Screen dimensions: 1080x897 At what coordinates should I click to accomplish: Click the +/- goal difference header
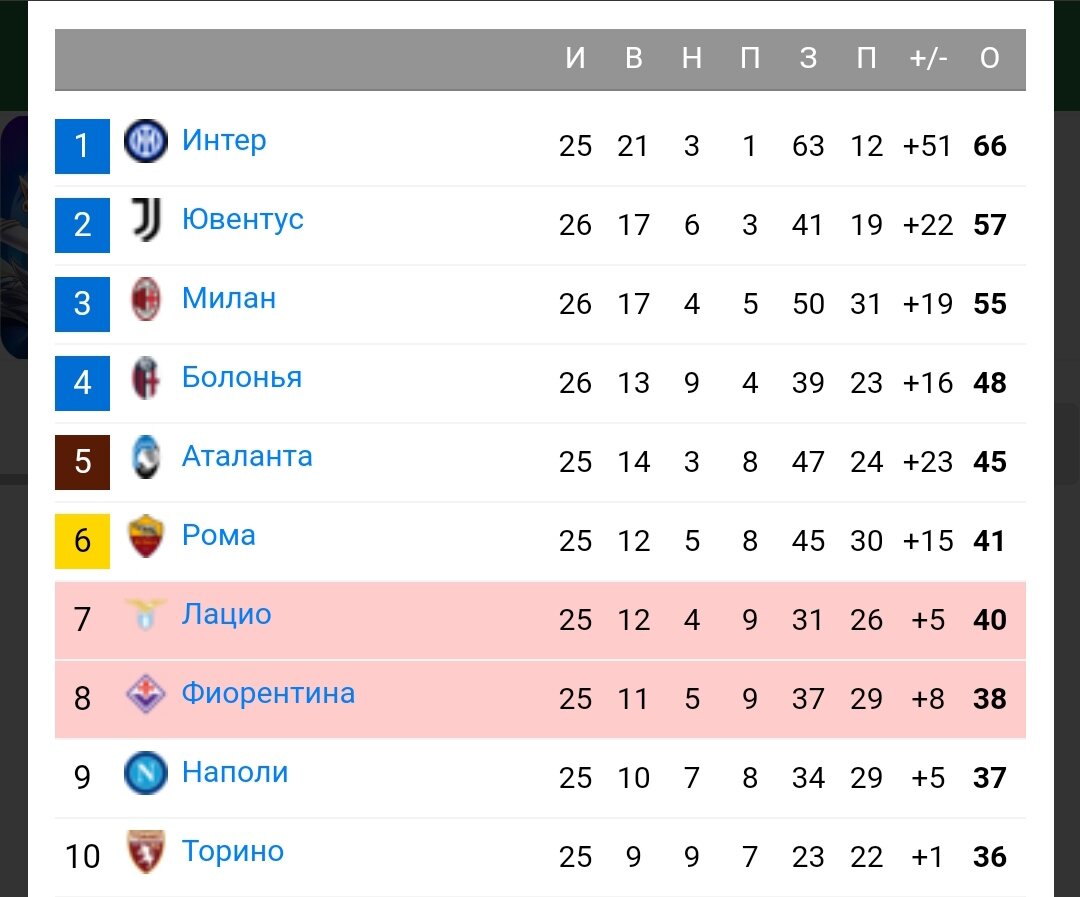[x=928, y=58]
